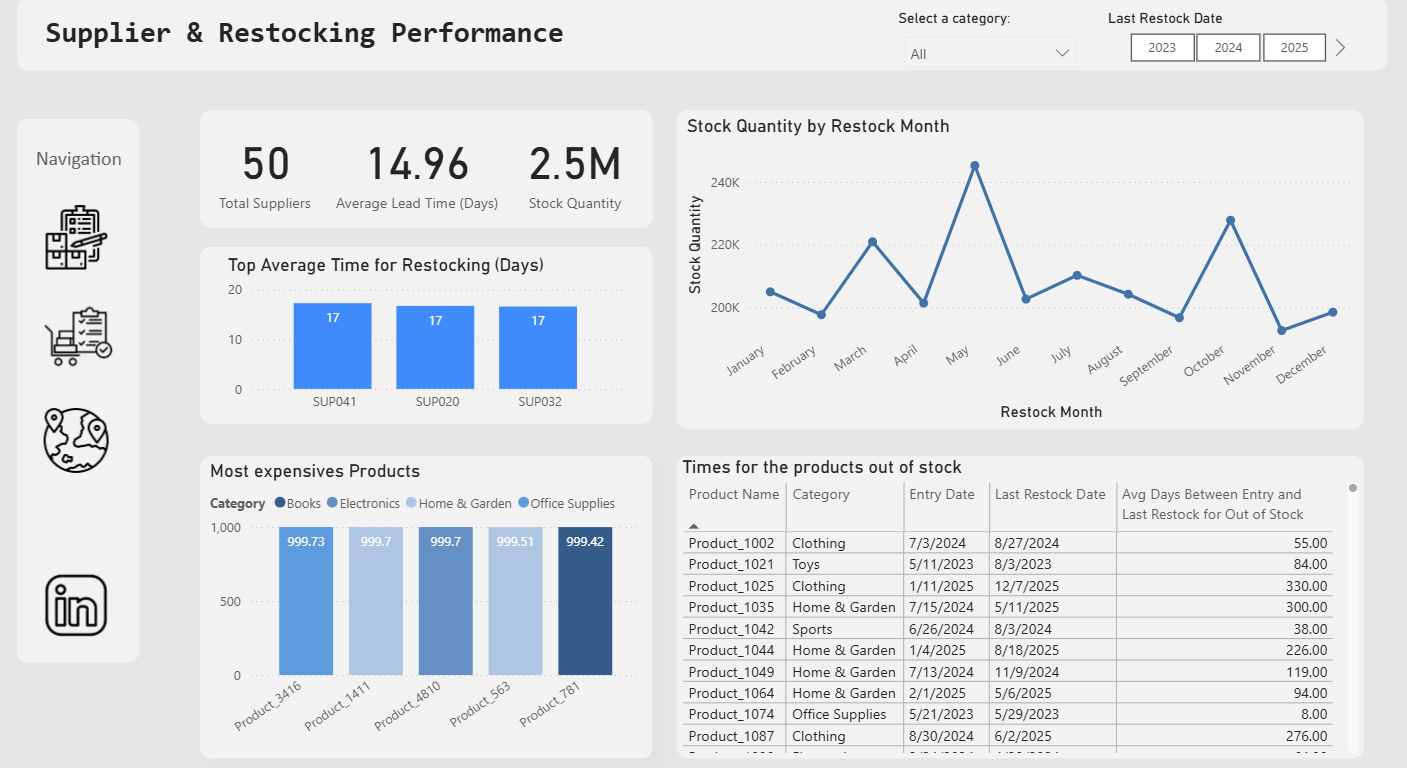Select the Product_4810 bar in expensive products chart
The width and height of the screenshot is (1407, 768).
[x=445, y=601]
